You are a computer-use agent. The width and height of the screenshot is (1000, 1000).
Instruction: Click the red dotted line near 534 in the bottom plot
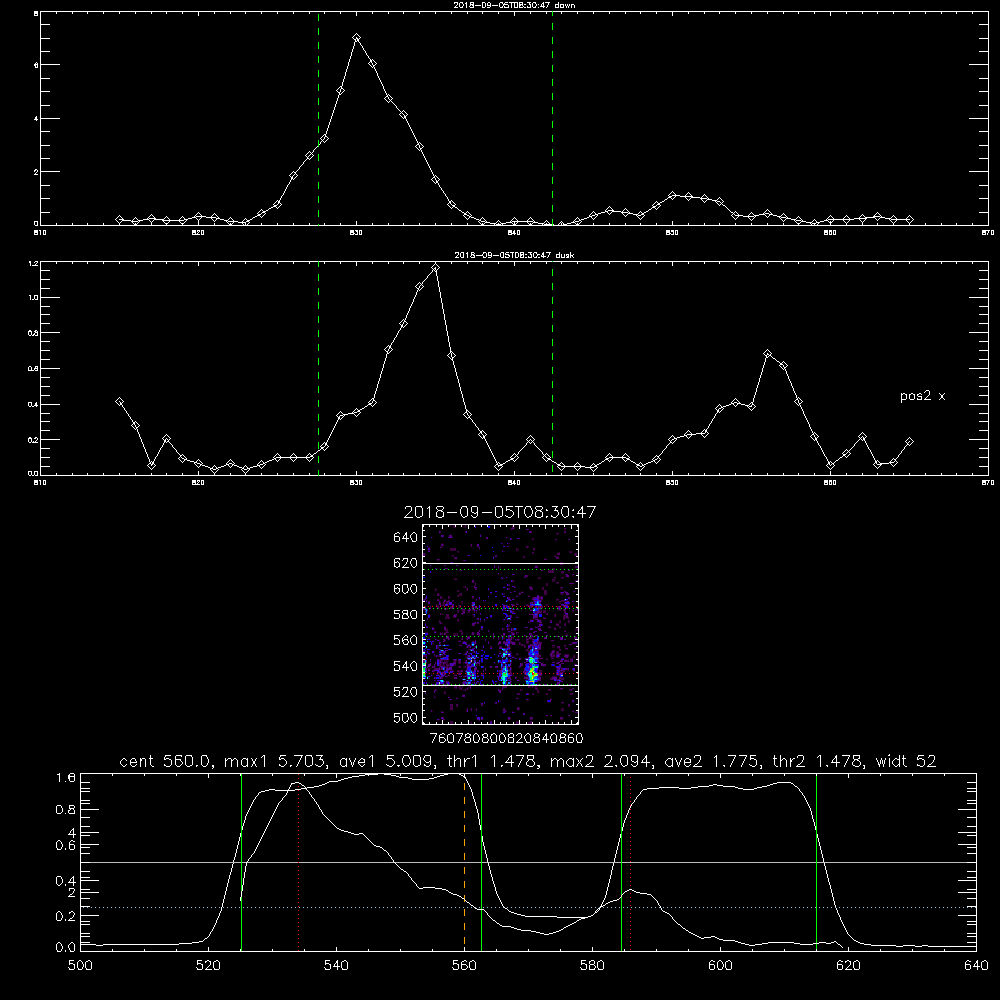tap(298, 861)
